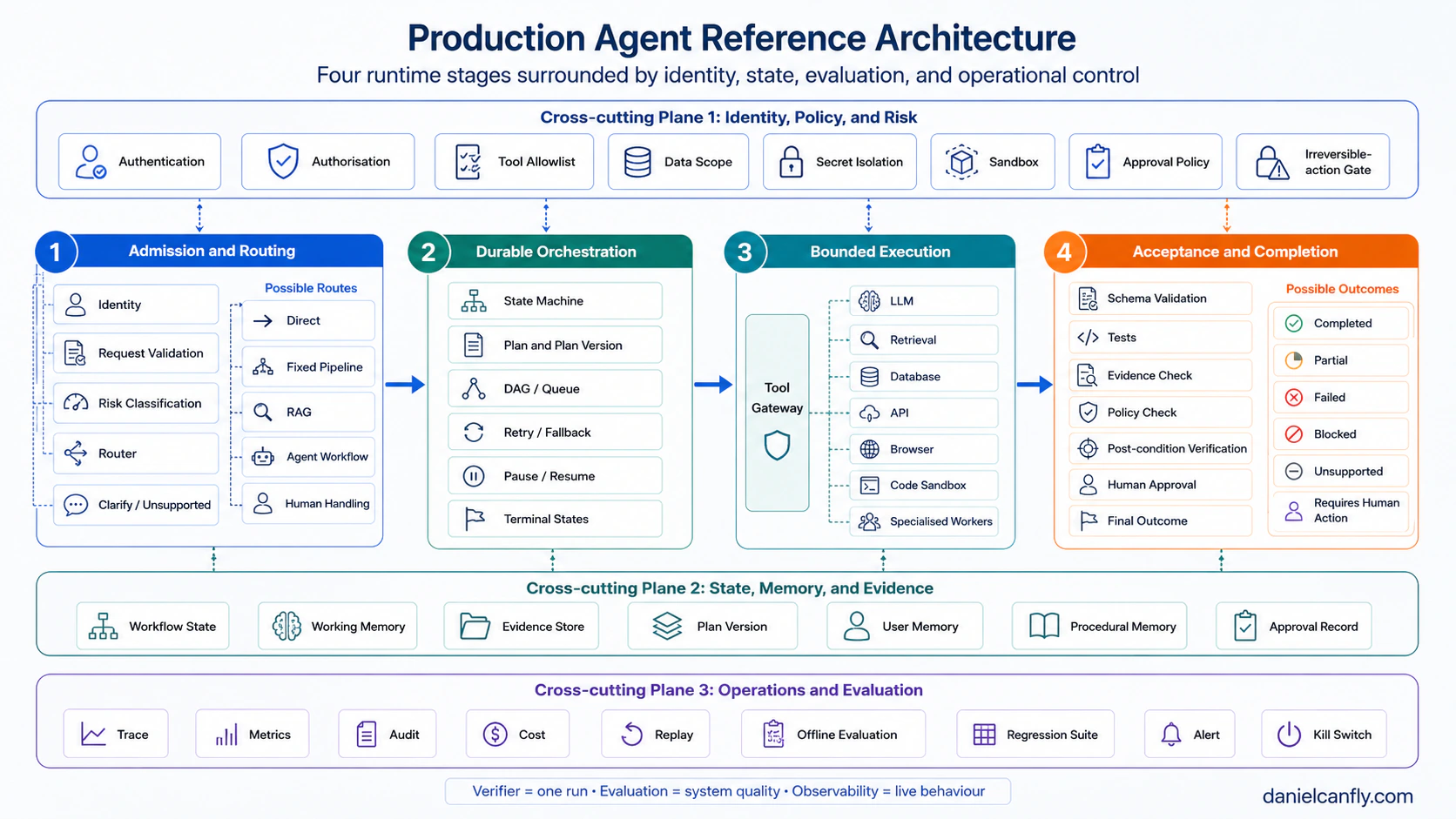Click the Completed green check icon

[x=1294, y=323]
